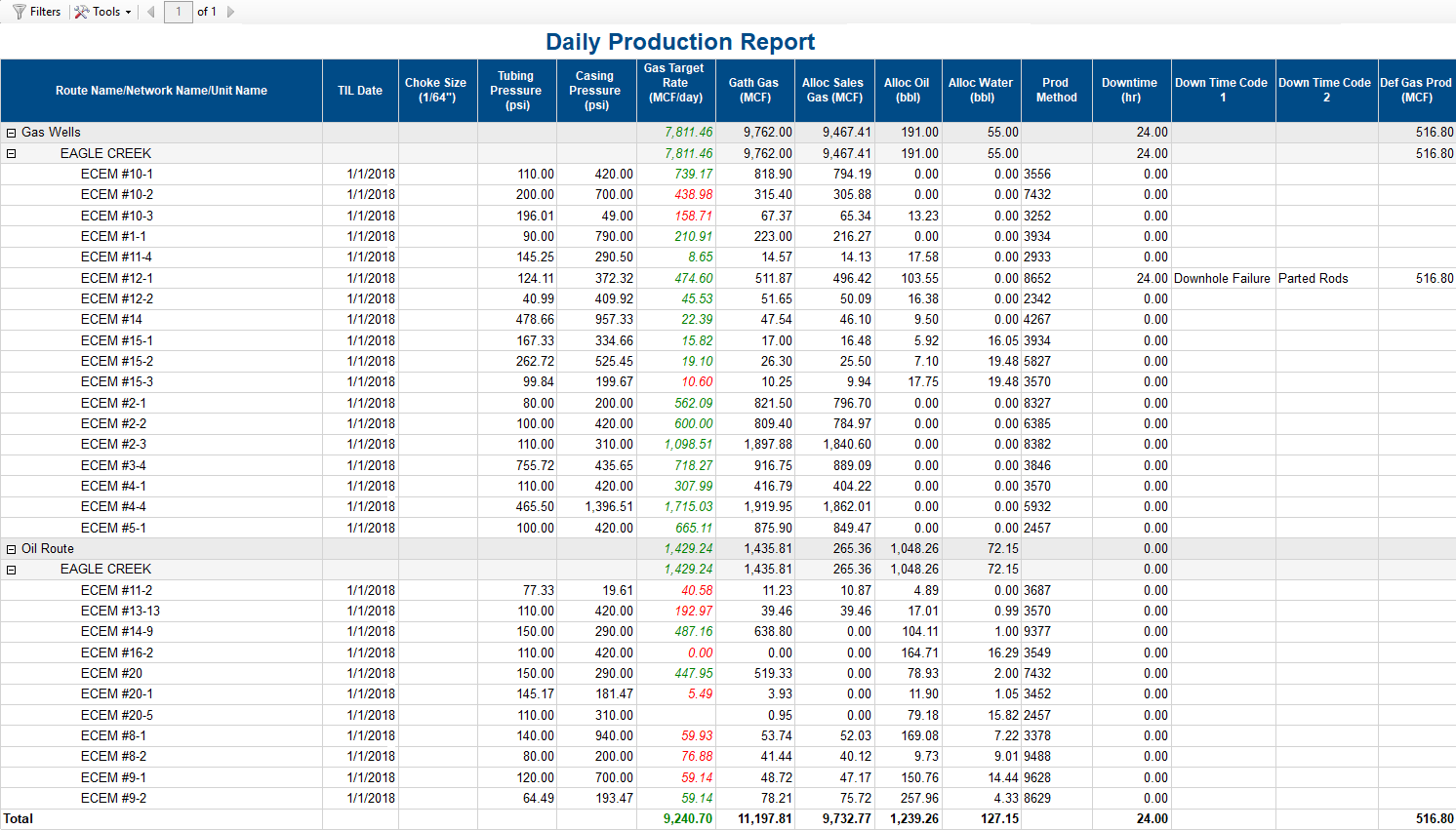The image size is (1456, 830).
Task: Click the Prod Method column header
Action: point(1056,91)
